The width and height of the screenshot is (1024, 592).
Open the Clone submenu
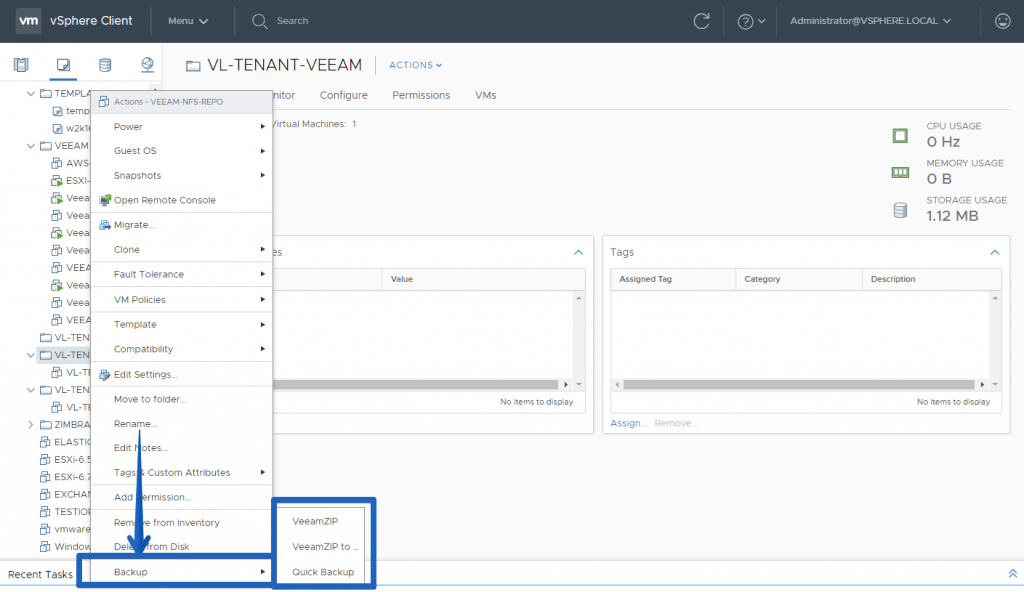(x=182, y=250)
